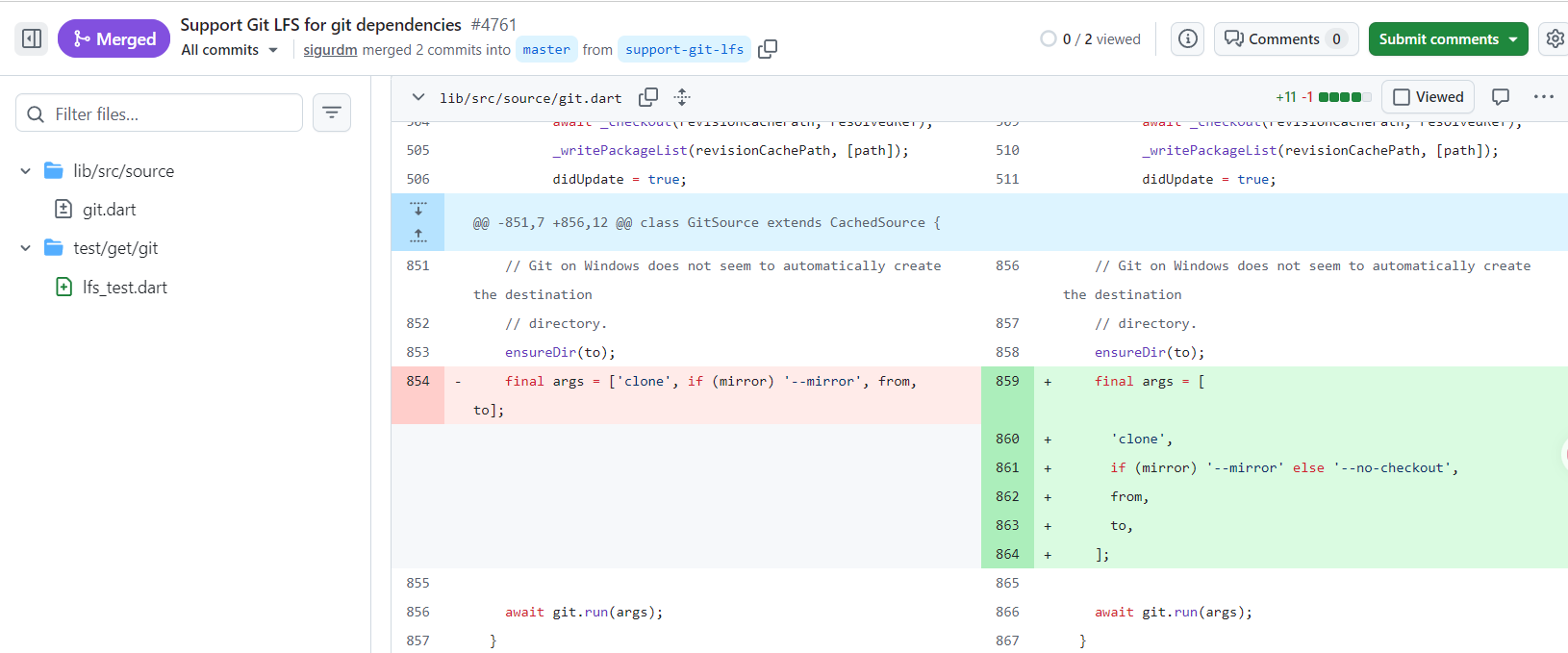Click the pull request number #4761
This screenshot has height=653, width=1568.
(x=493, y=25)
